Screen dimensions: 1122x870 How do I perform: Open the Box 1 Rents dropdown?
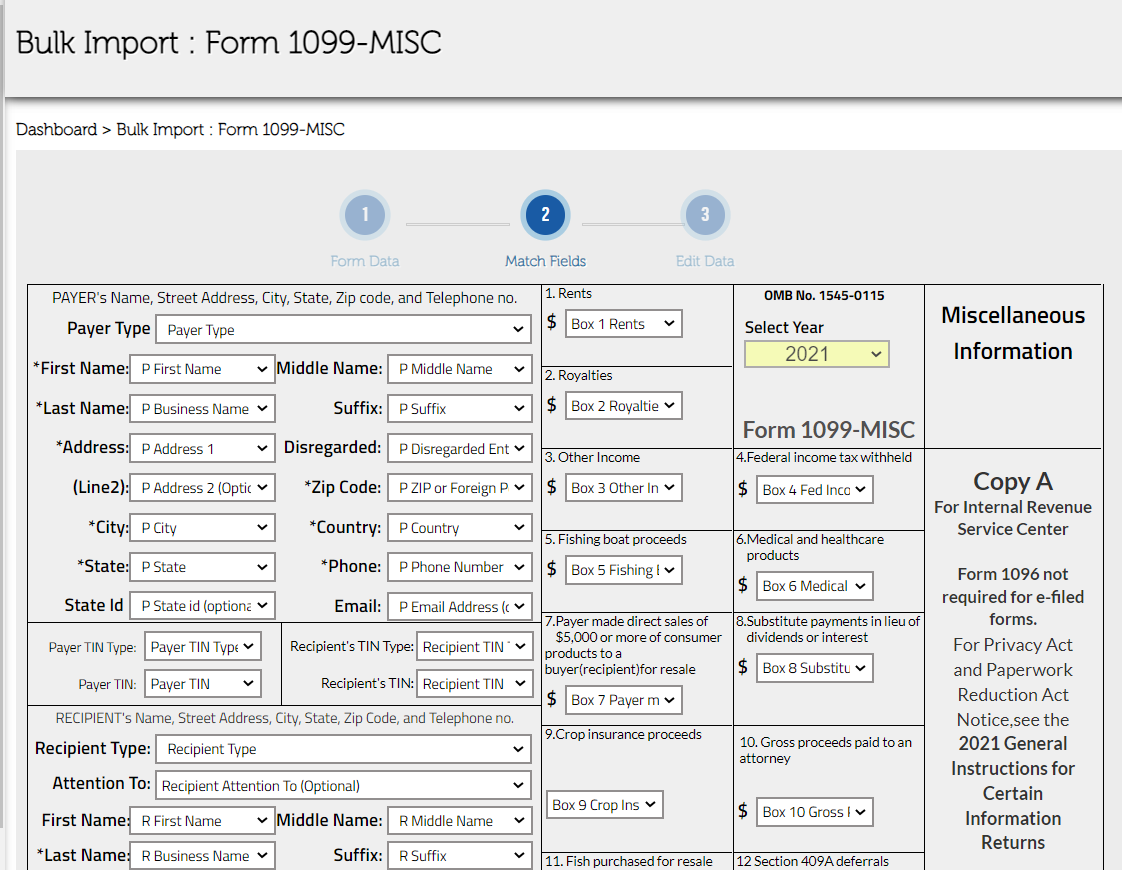(x=623, y=323)
